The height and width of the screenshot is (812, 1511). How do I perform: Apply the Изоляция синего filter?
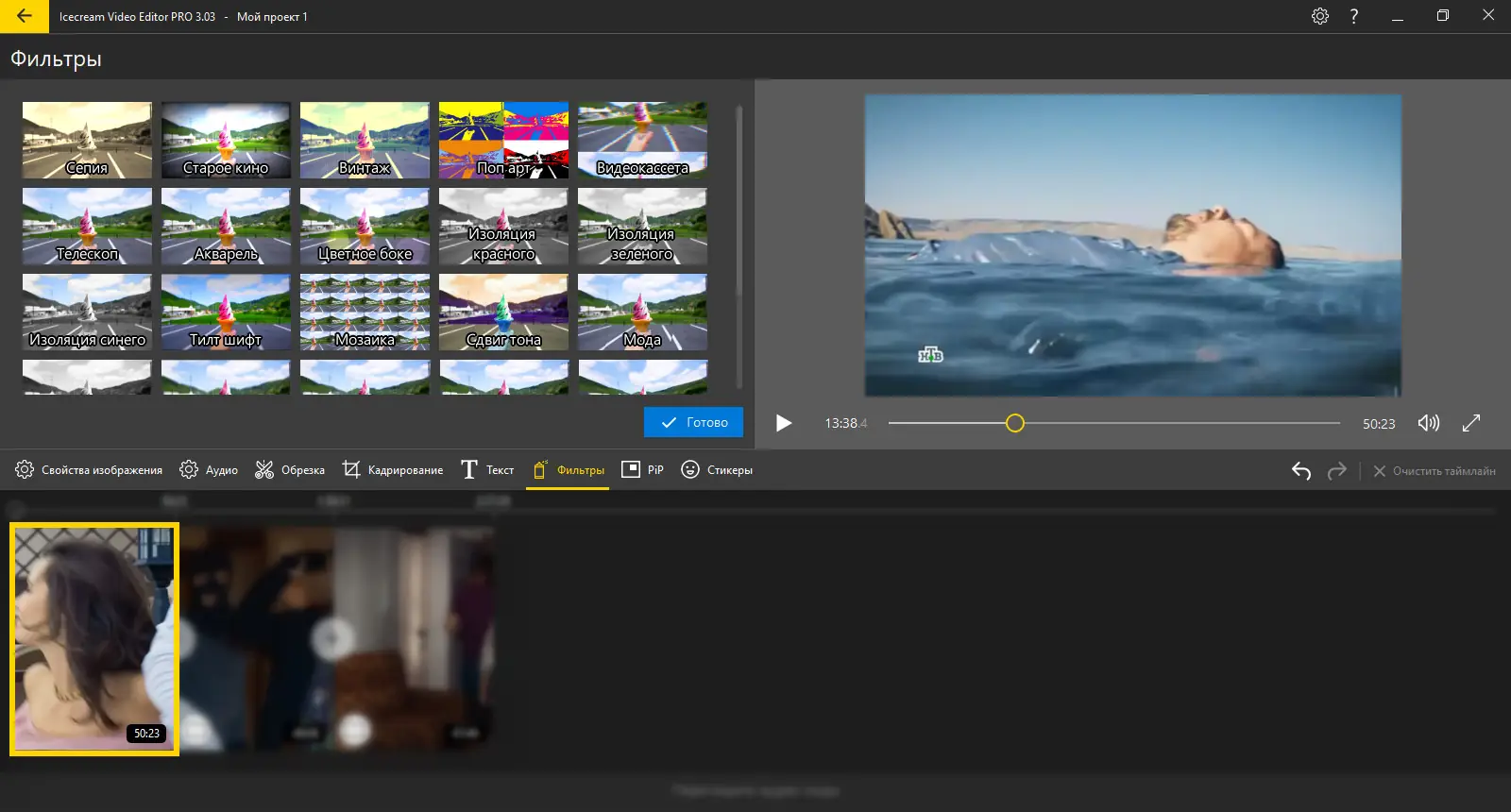coord(87,312)
